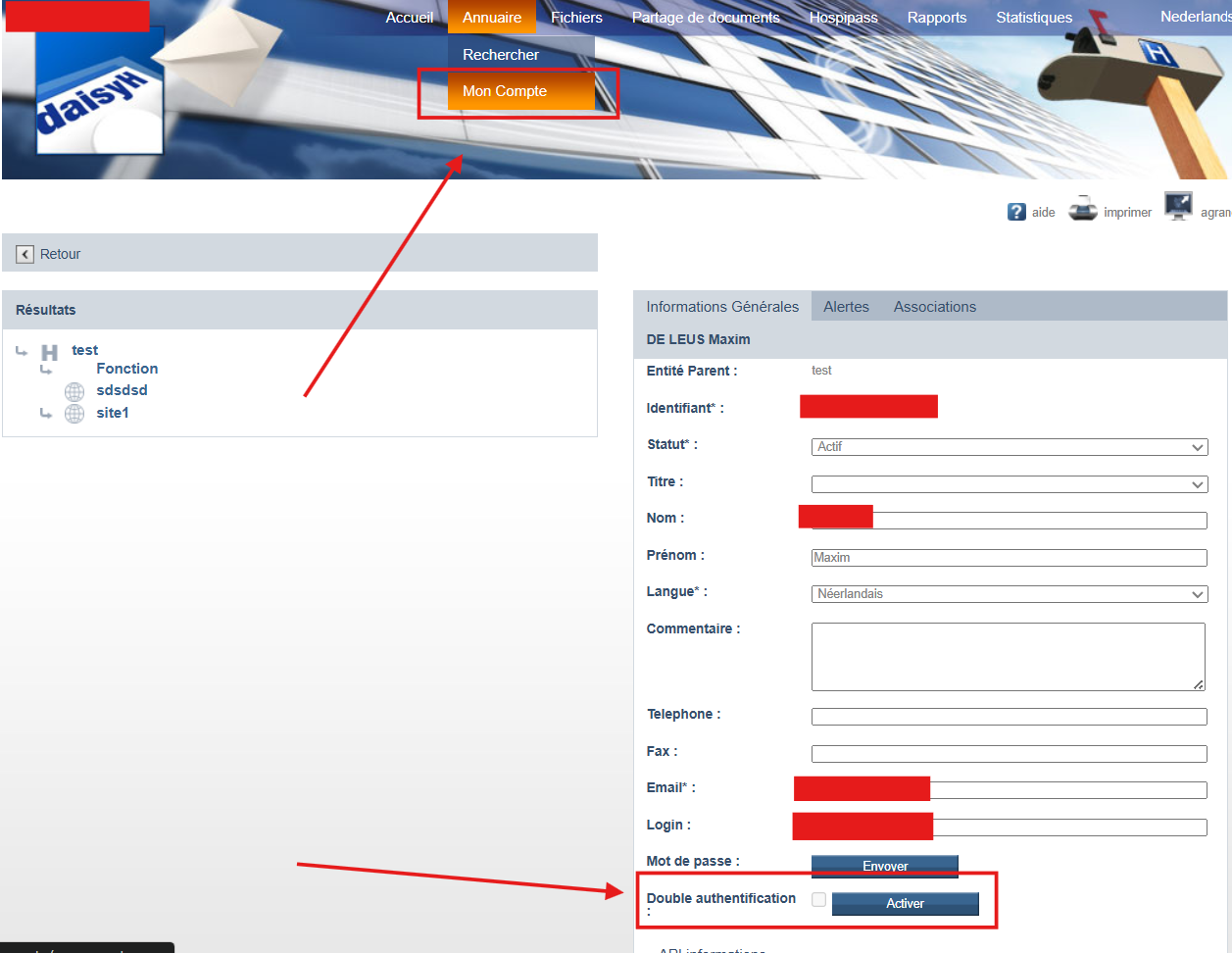Screen dimensions: 1232x953
Task: Open the Accueil menu
Action: tap(410, 18)
